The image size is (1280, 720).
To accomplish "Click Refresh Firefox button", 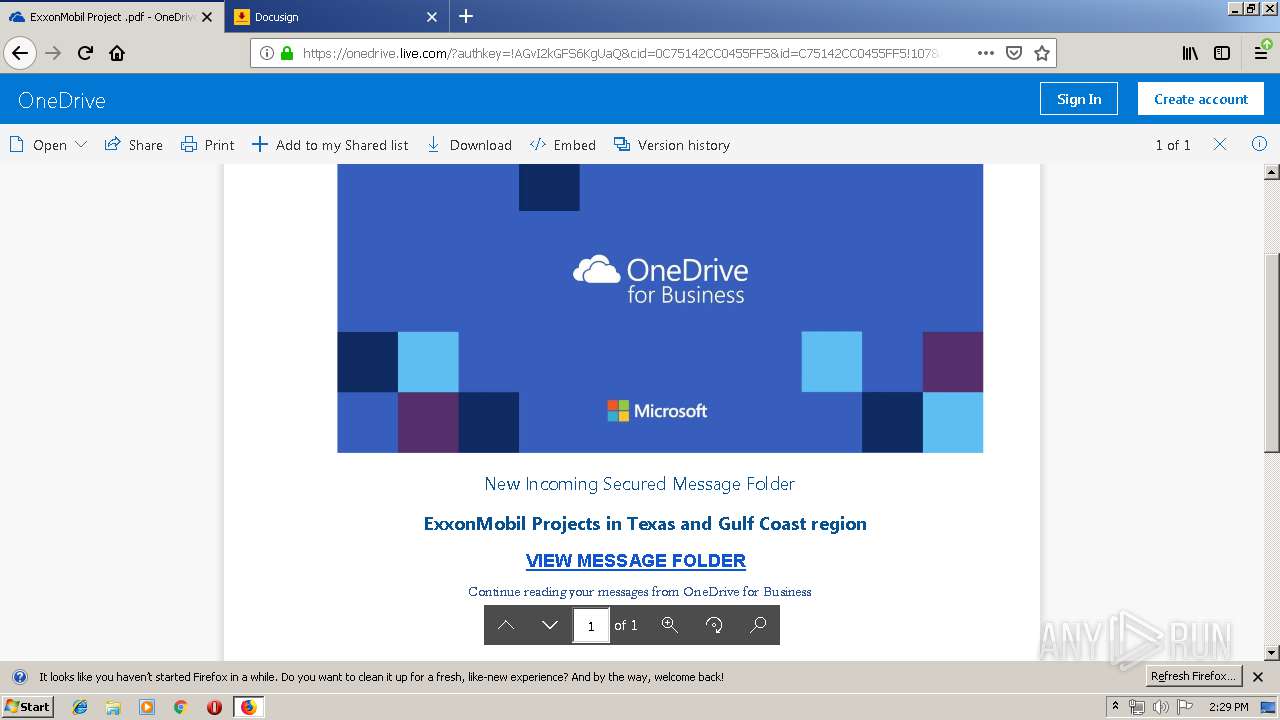I will coord(1193,676).
